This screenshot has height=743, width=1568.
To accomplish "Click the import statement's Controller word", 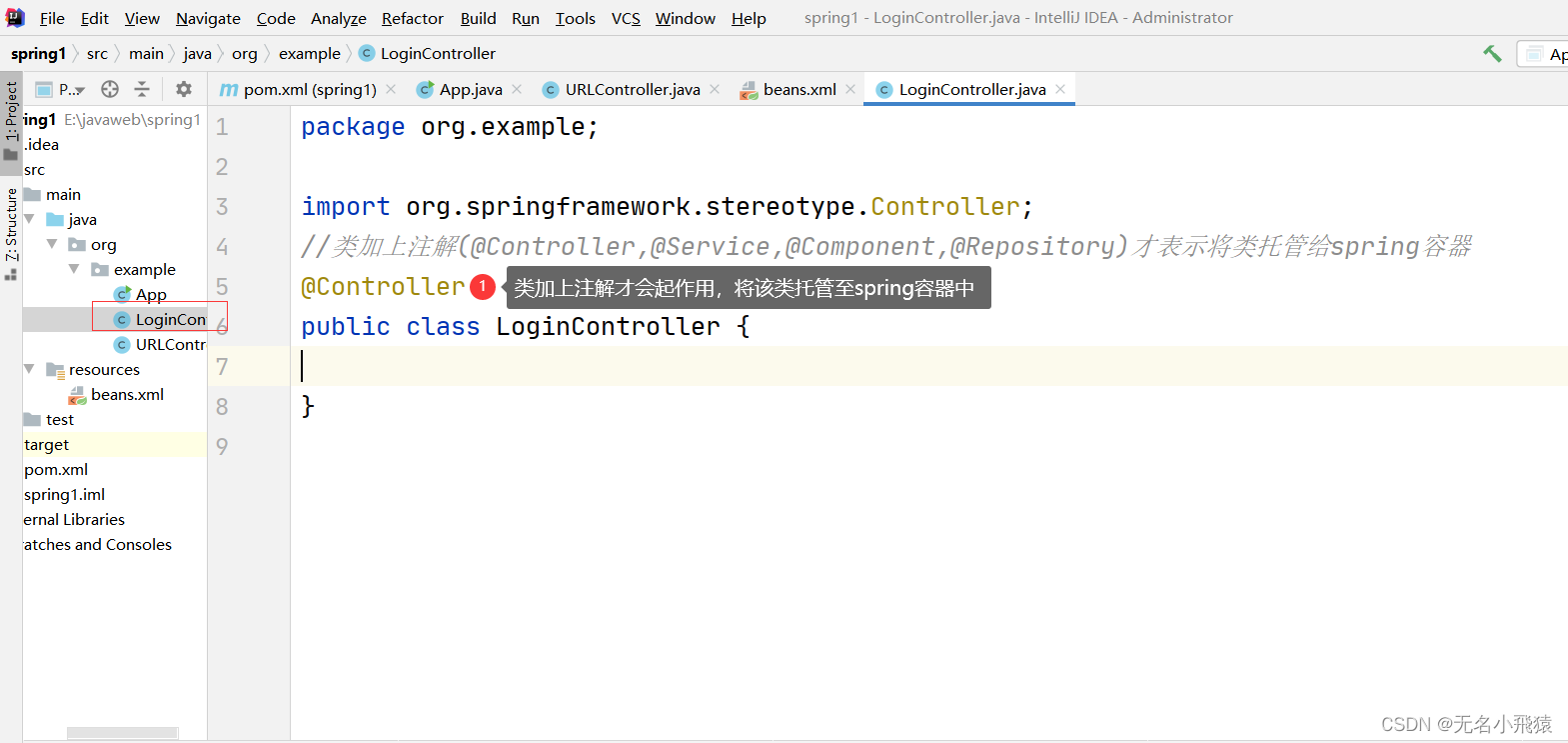I will tap(944, 207).
